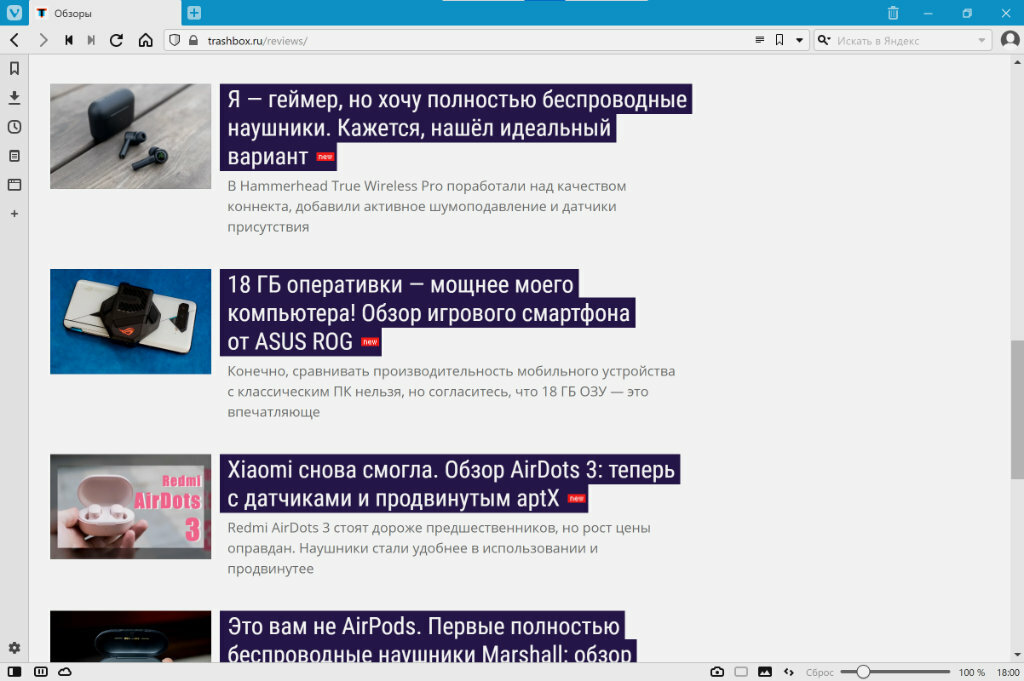Click the Marshall earbuds thumbnail
This screenshot has height=681, width=1024.
pyautogui.click(x=131, y=637)
